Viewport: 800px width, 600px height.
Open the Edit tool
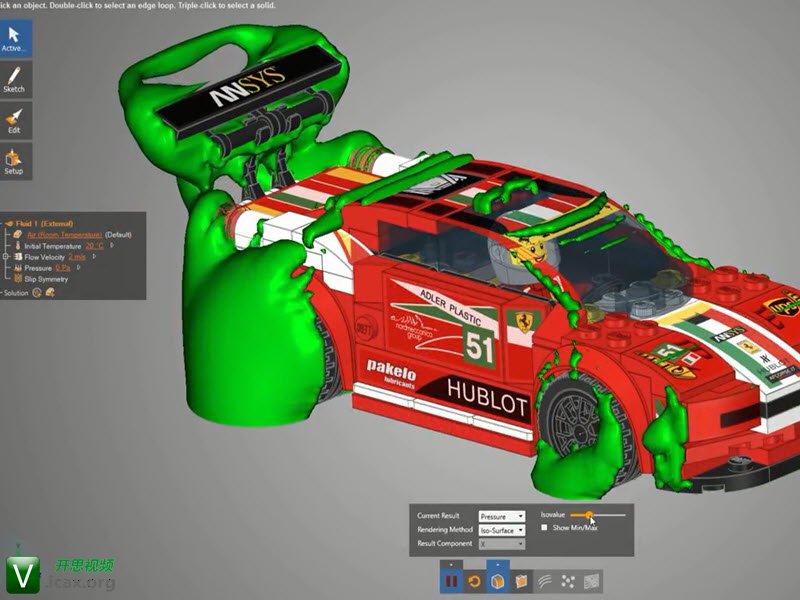point(16,120)
